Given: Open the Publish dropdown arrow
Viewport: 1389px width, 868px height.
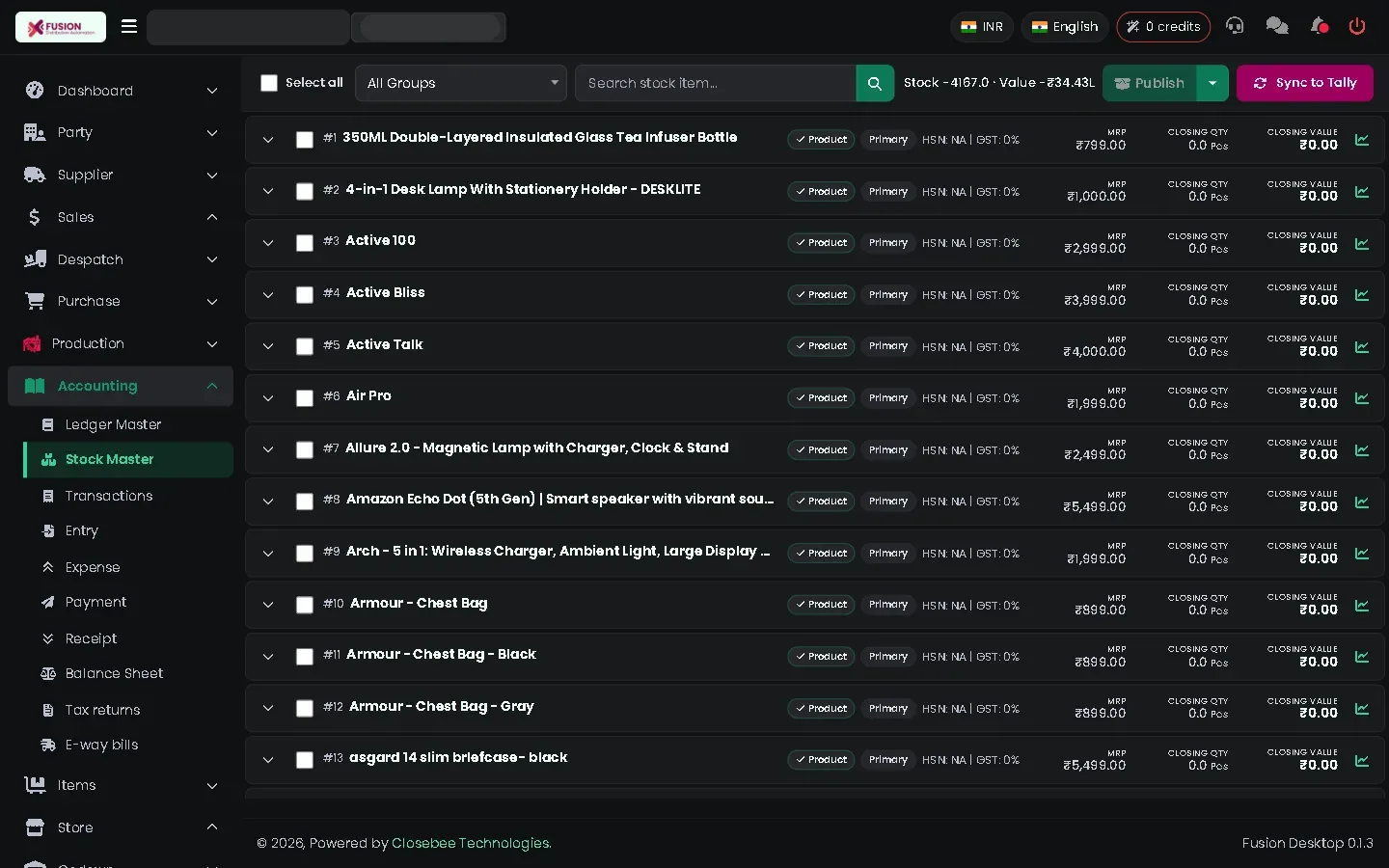Looking at the screenshot, I should [x=1212, y=83].
